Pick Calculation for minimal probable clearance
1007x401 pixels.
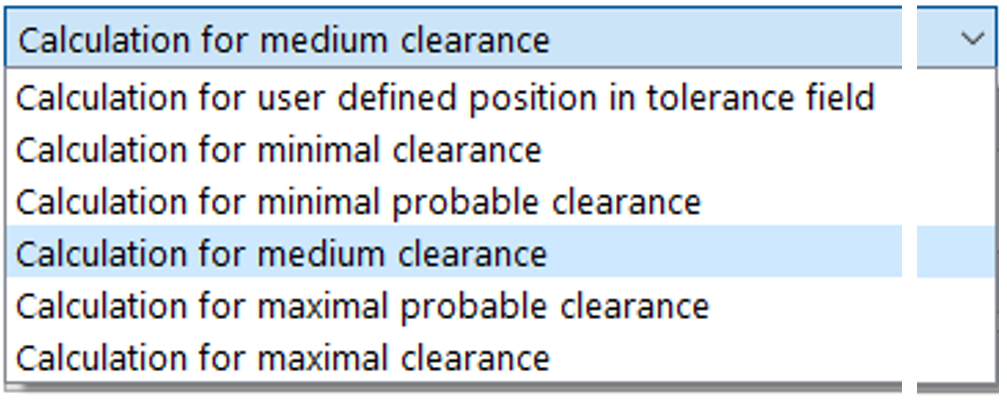pos(358,202)
